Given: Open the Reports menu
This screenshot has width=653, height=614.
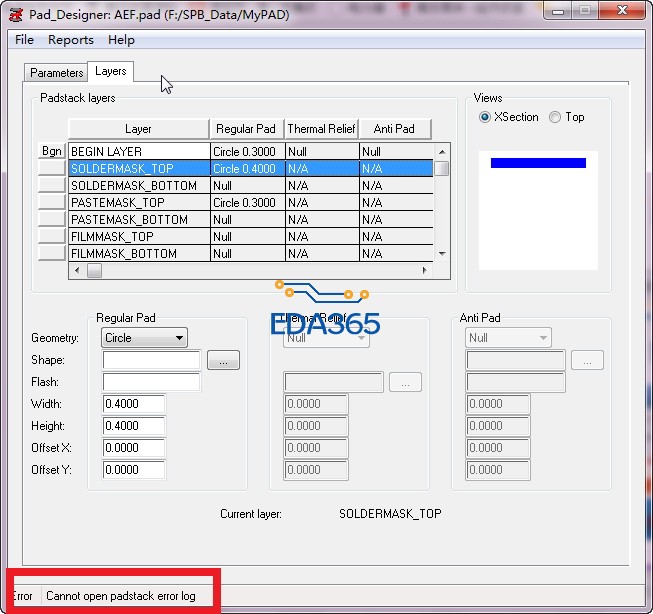Looking at the screenshot, I should [71, 40].
